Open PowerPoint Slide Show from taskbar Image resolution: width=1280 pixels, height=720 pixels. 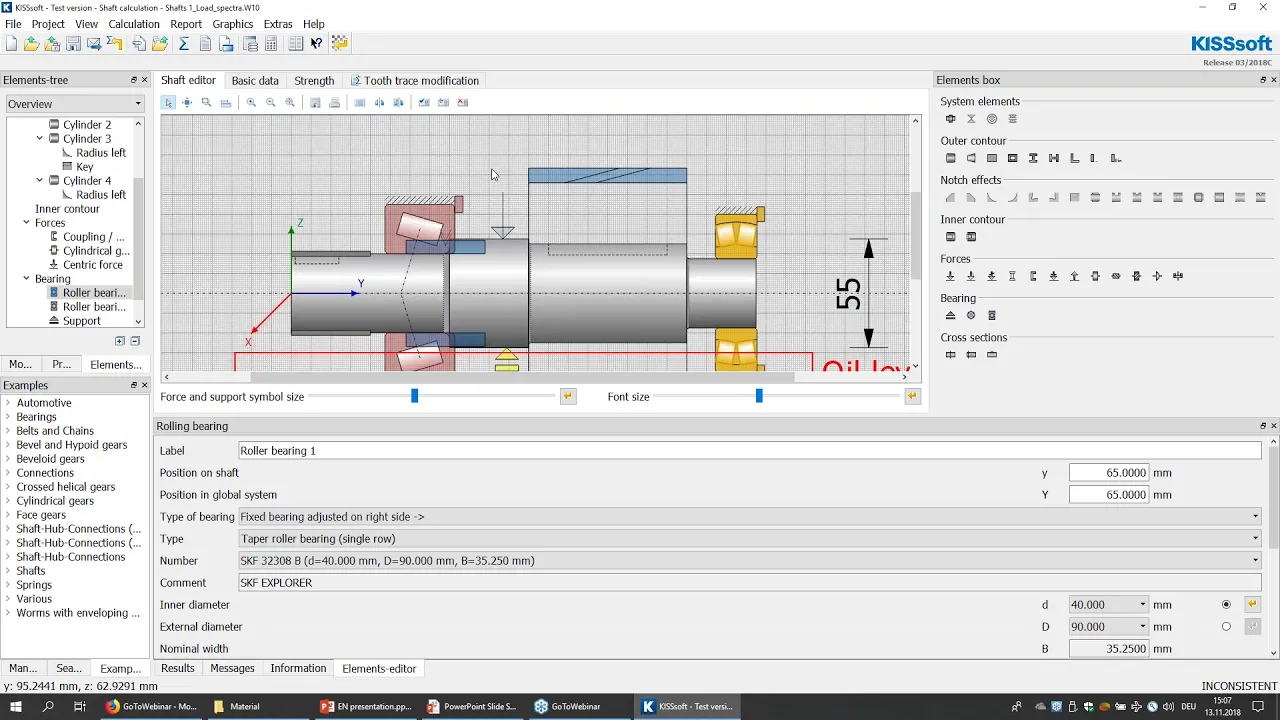click(472, 706)
